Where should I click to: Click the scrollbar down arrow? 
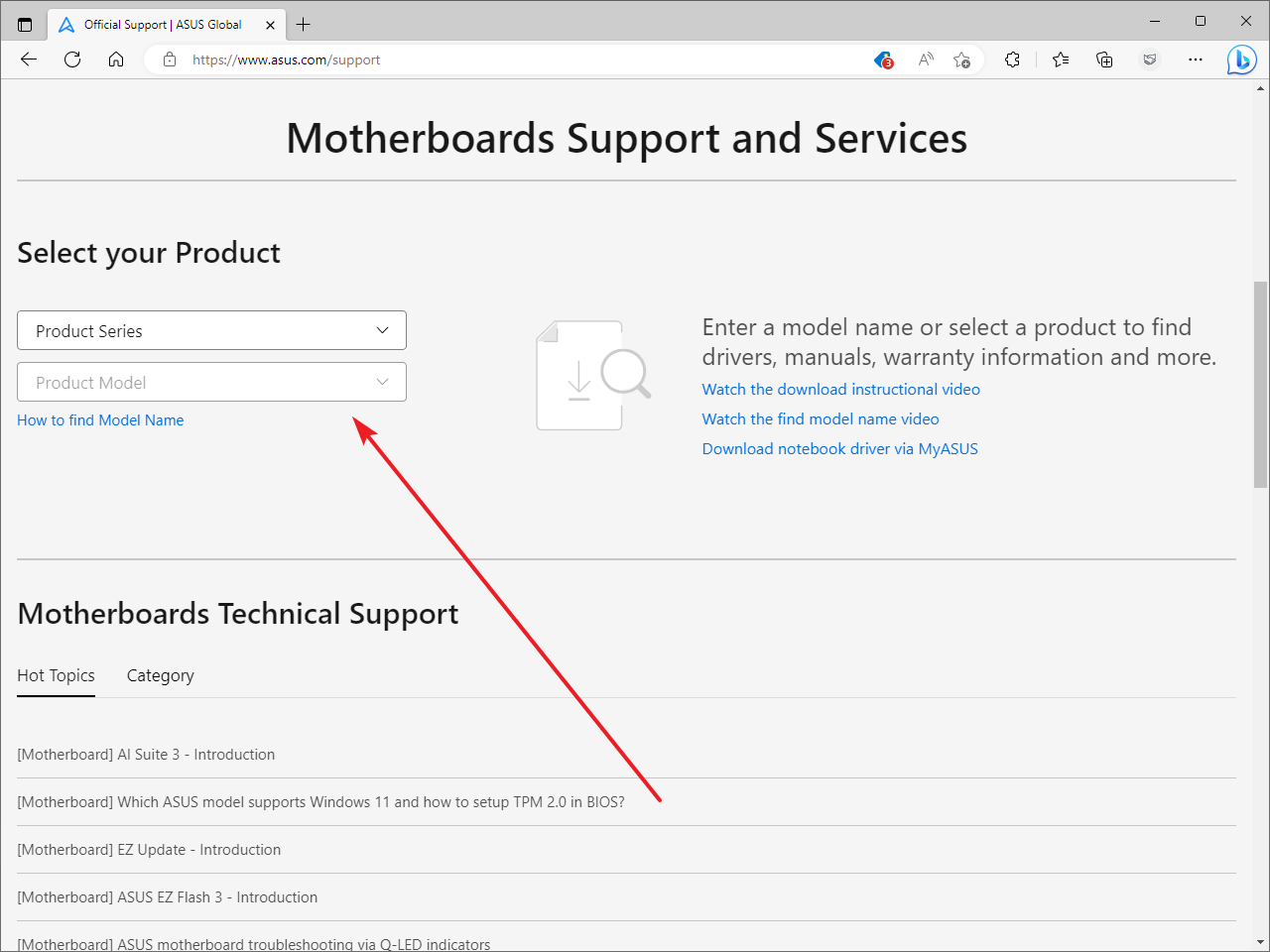tap(1261, 942)
